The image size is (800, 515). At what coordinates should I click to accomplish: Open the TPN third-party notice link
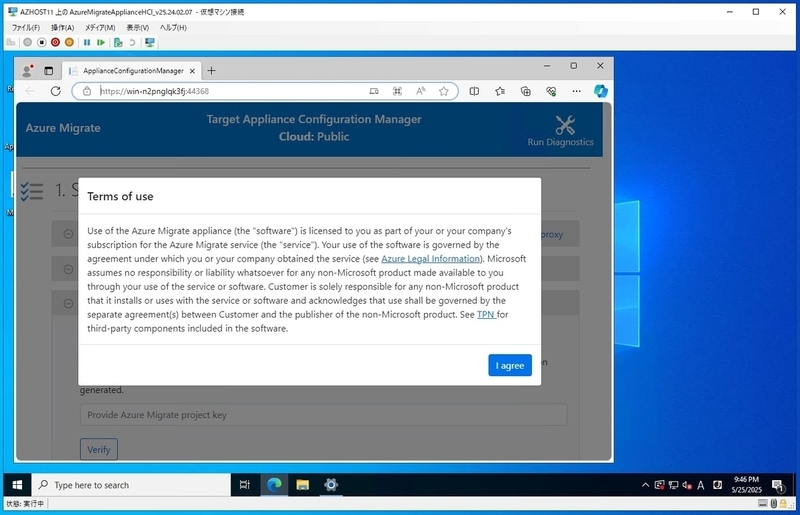coord(486,314)
